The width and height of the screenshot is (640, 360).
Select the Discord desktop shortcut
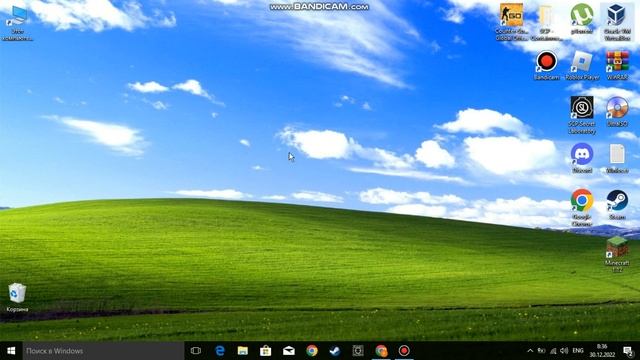coord(582,158)
